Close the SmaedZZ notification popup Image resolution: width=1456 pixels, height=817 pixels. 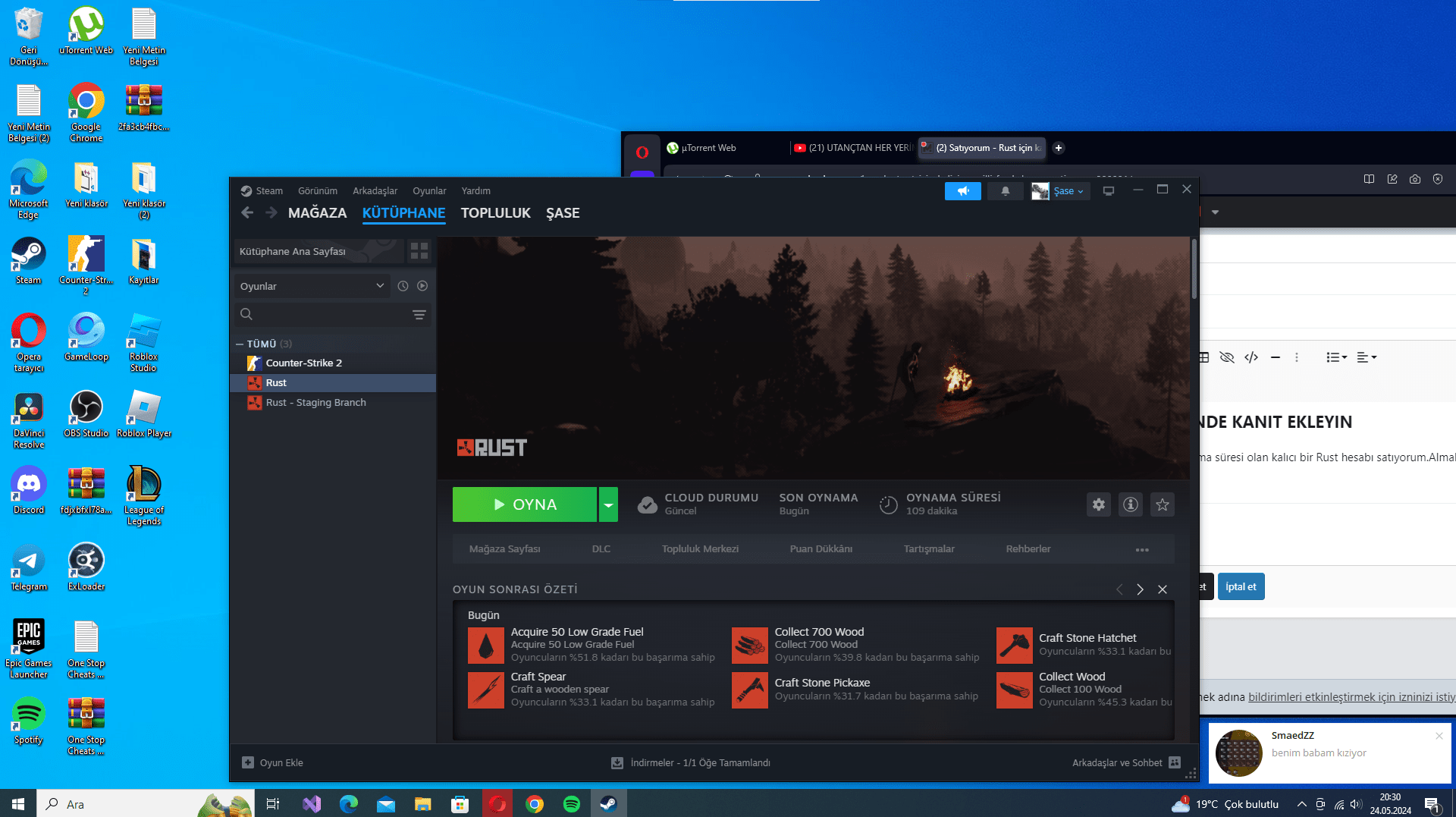(1439, 736)
